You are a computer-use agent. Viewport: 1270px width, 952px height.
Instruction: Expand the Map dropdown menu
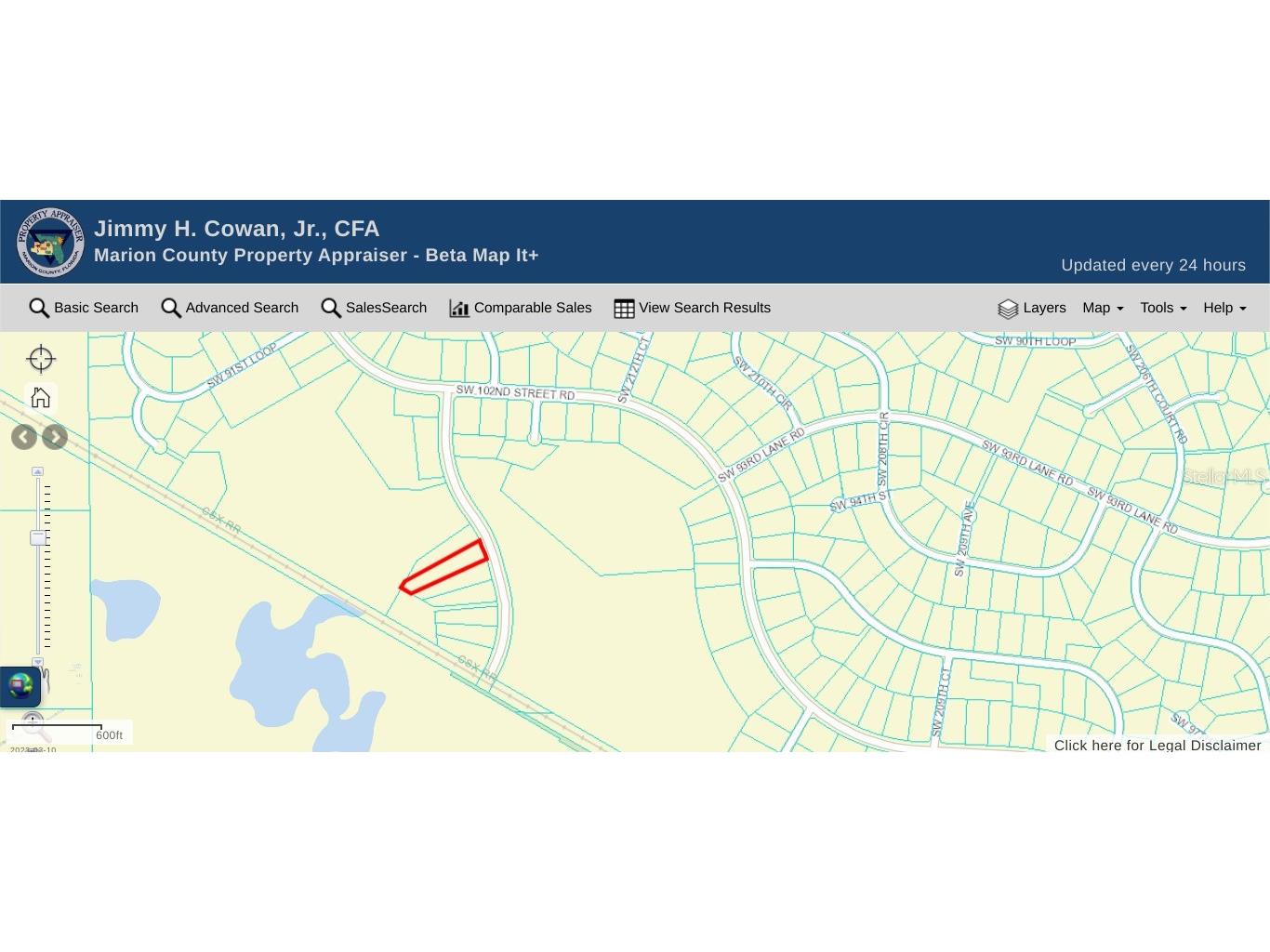click(1103, 308)
